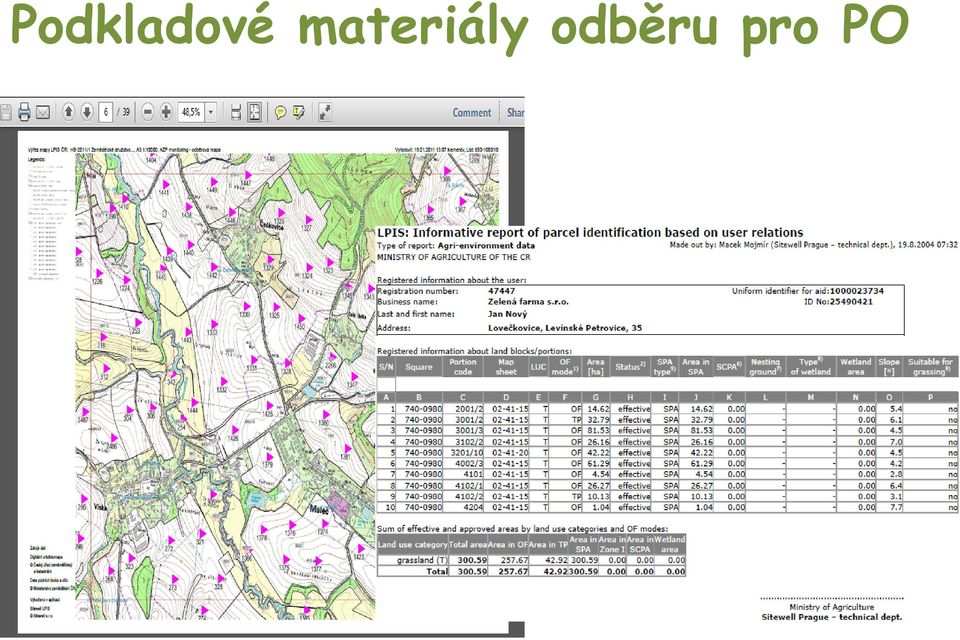The height and width of the screenshot is (640, 960).
Task: Click the 'Type of wetland' column header
Action: [811, 367]
